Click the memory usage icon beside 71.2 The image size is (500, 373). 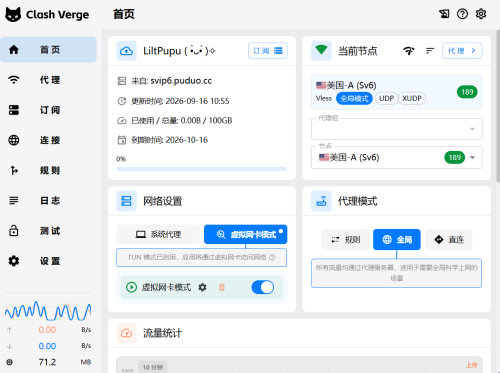(9, 362)
